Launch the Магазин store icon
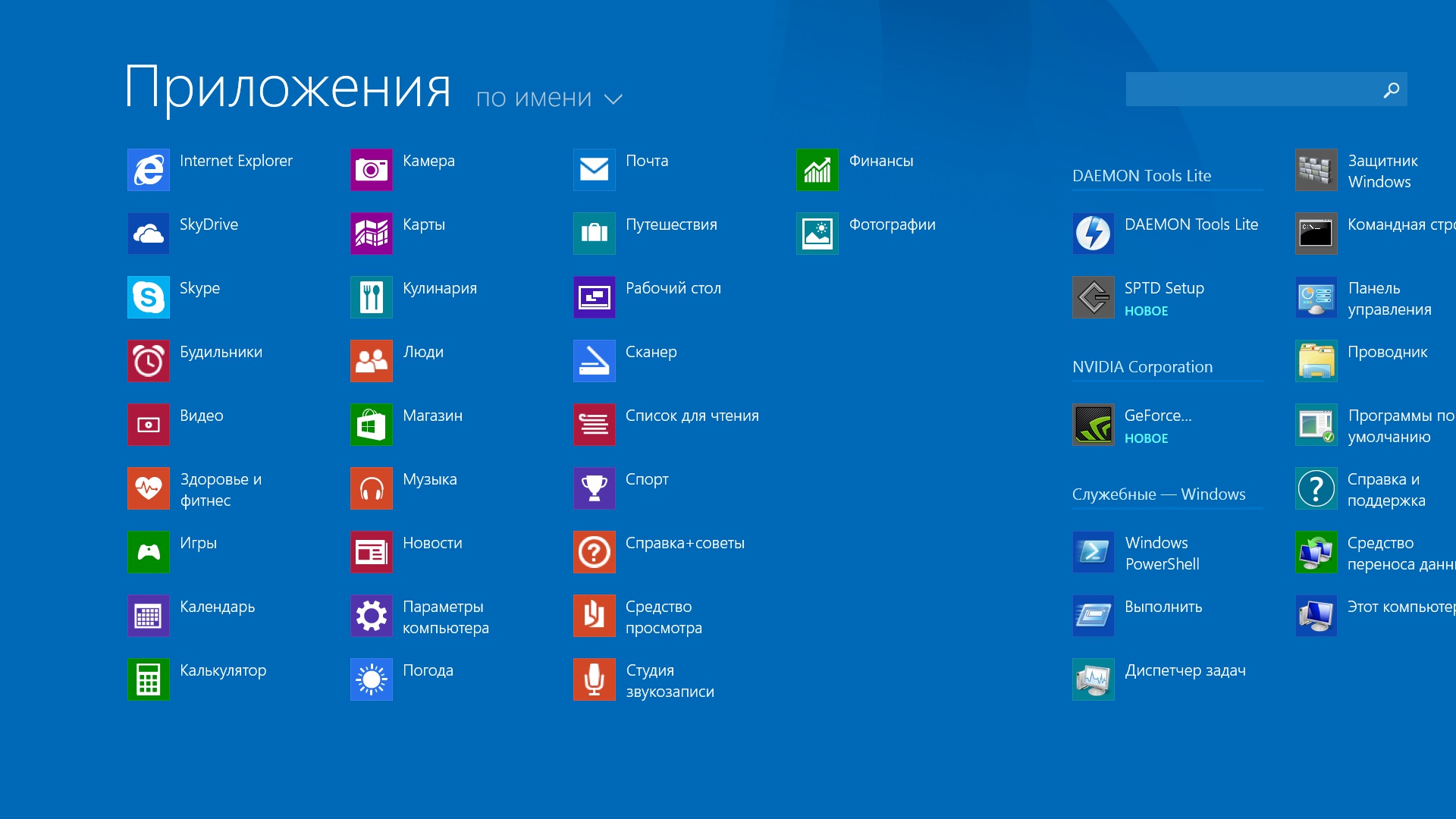This screenshot has width=1456, height=819. [x=372, y=425]
